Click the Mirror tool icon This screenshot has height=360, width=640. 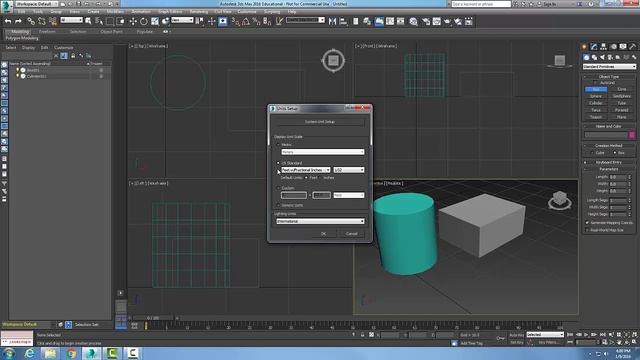click(332, 21)
